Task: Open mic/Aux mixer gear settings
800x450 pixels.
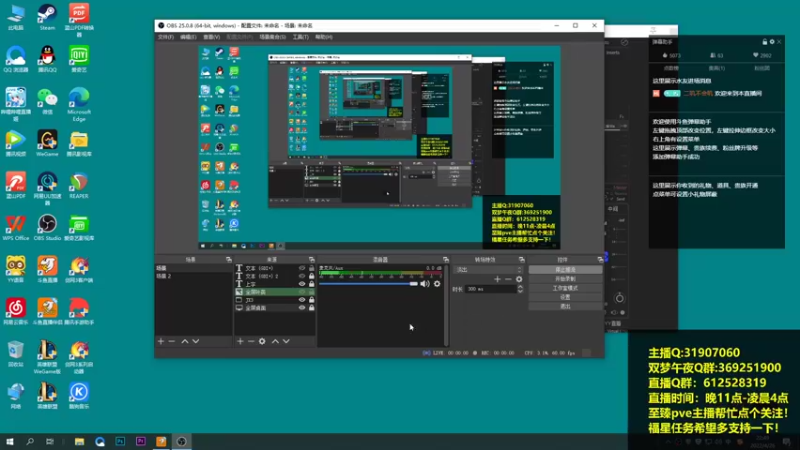Action: (x=437, y=284)
